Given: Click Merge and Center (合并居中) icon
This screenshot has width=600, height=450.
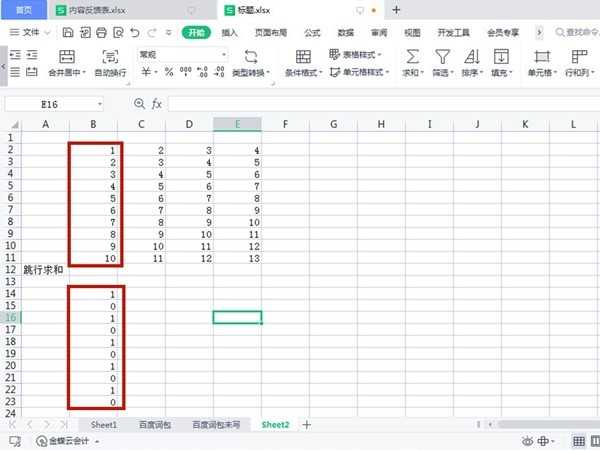Looking at the screenshot, I should tap(67, 57).
